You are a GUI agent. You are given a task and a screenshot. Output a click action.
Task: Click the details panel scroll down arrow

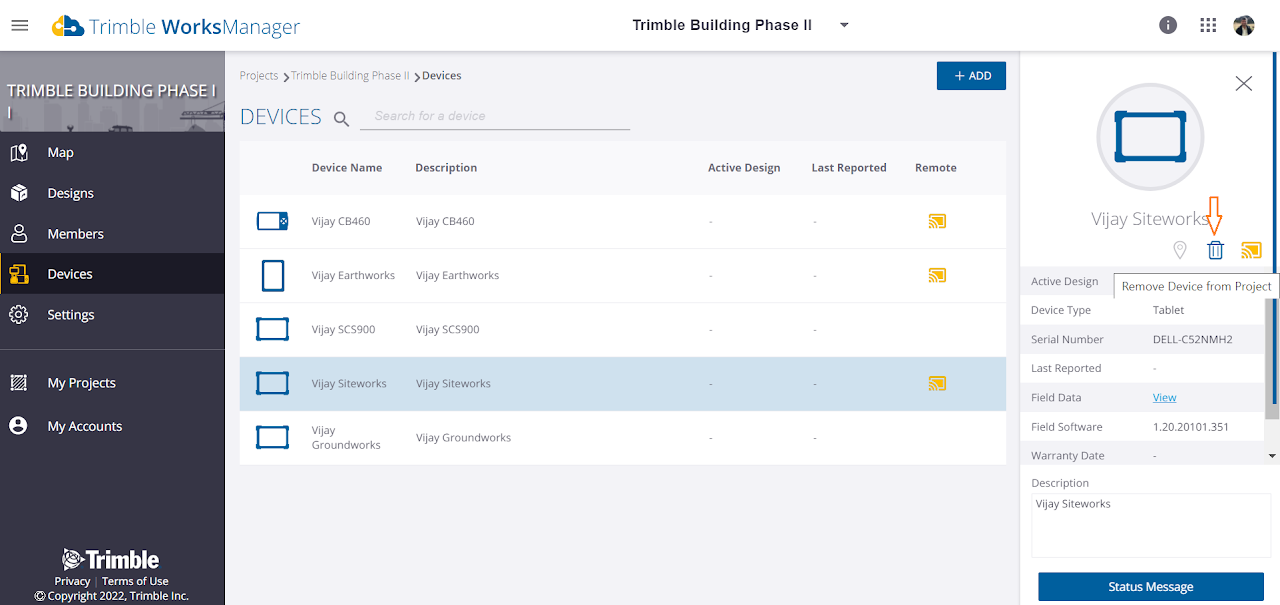[x=1272, y=456]
